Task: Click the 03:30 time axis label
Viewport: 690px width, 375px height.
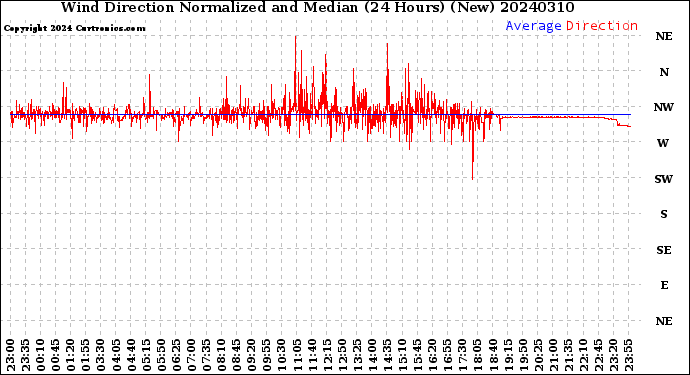Action: [x=101, y=356]
